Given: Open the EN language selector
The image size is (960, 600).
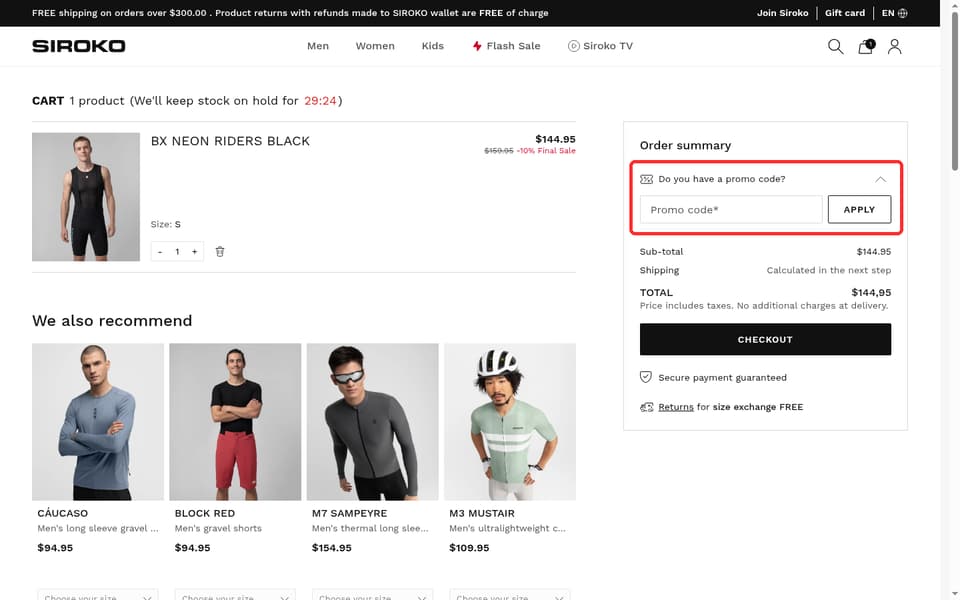Looking at the screenshot, I should pyautogui.click(x=894, y=13).
